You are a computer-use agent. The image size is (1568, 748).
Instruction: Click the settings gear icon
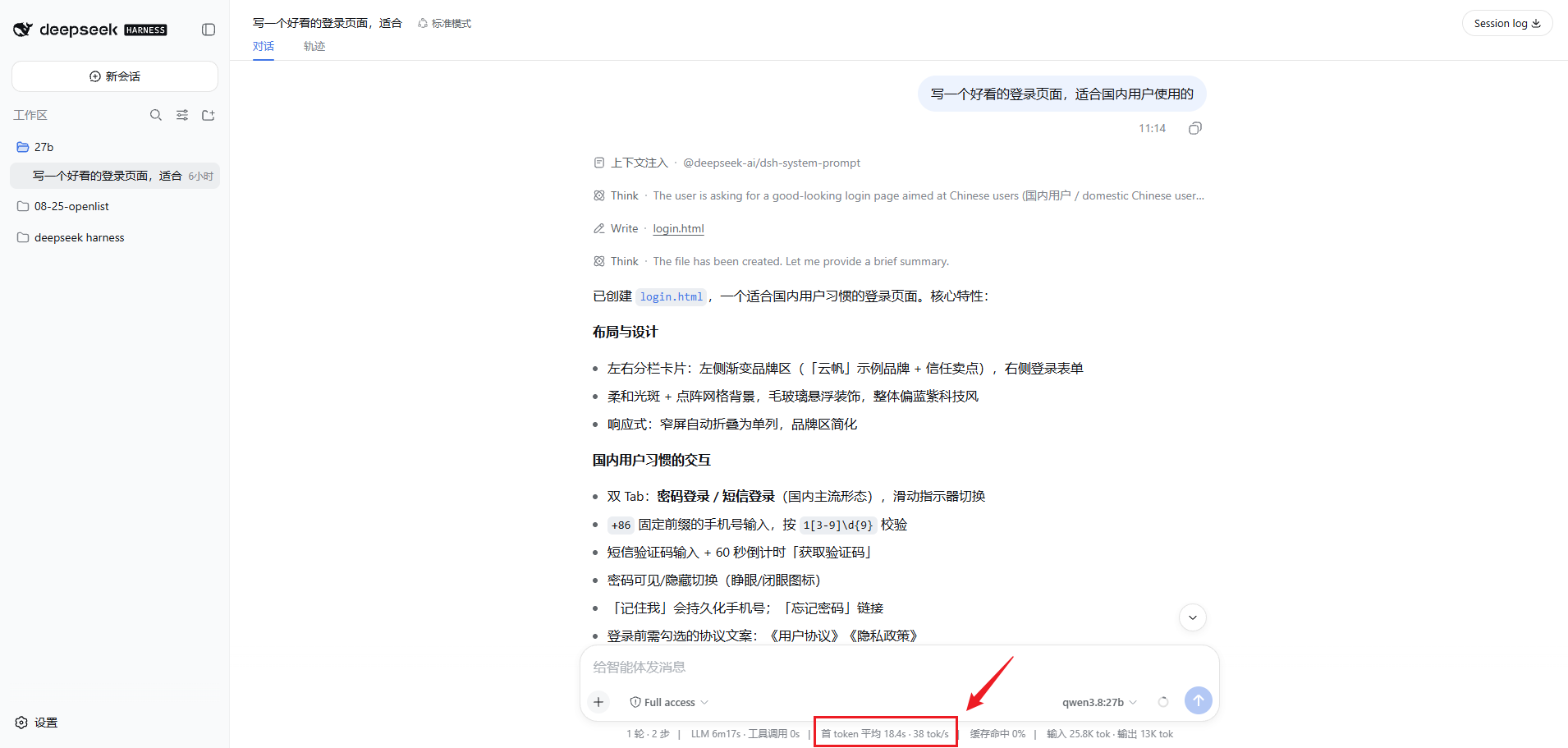21,723
